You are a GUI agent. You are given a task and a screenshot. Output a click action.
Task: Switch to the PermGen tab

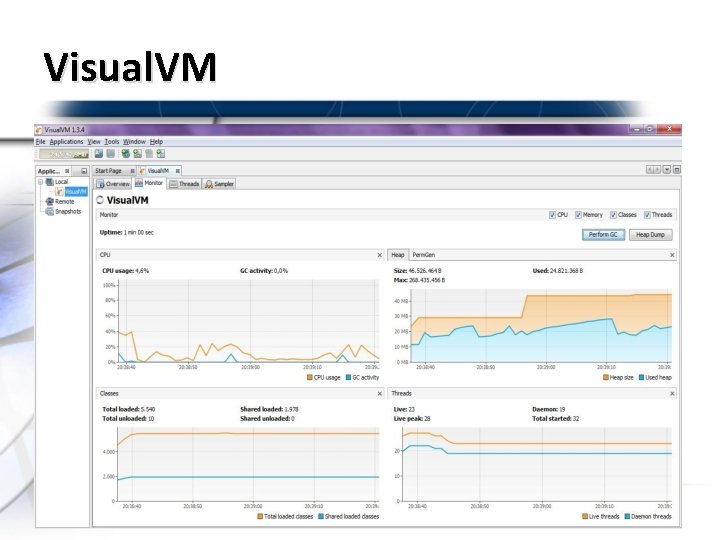click(423, 255)
